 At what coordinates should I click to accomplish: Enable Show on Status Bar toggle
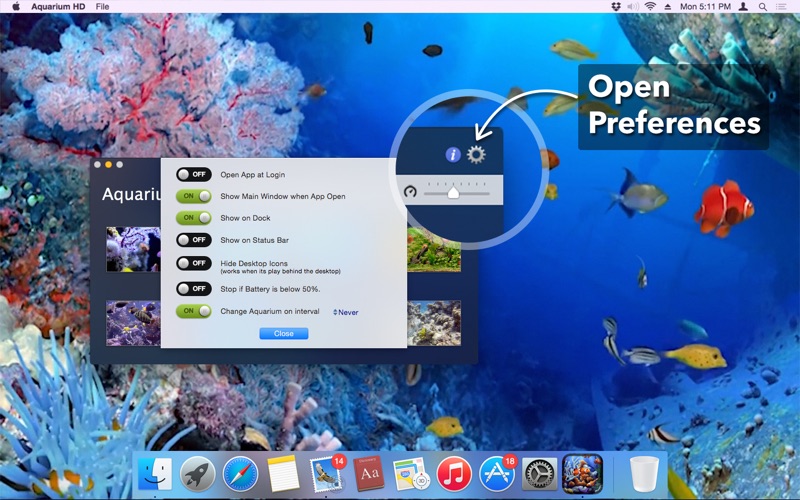194,240
